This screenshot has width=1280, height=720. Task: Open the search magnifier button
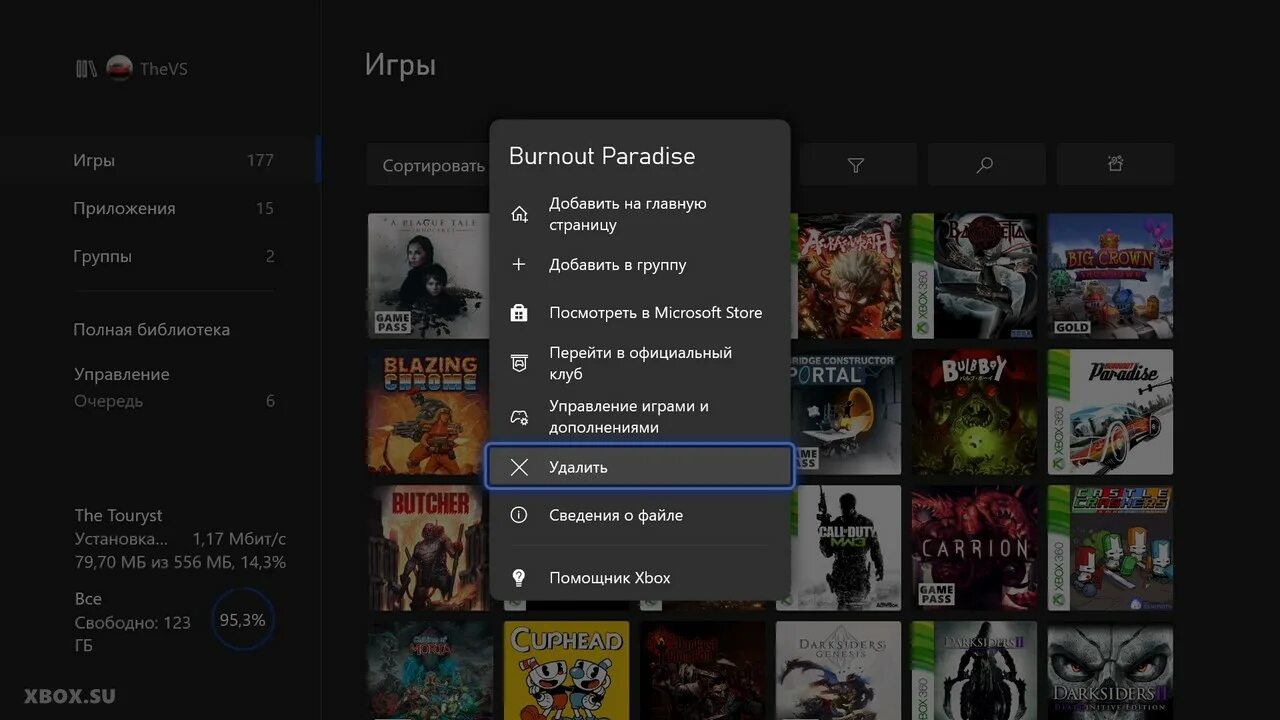tap(986, 165)
